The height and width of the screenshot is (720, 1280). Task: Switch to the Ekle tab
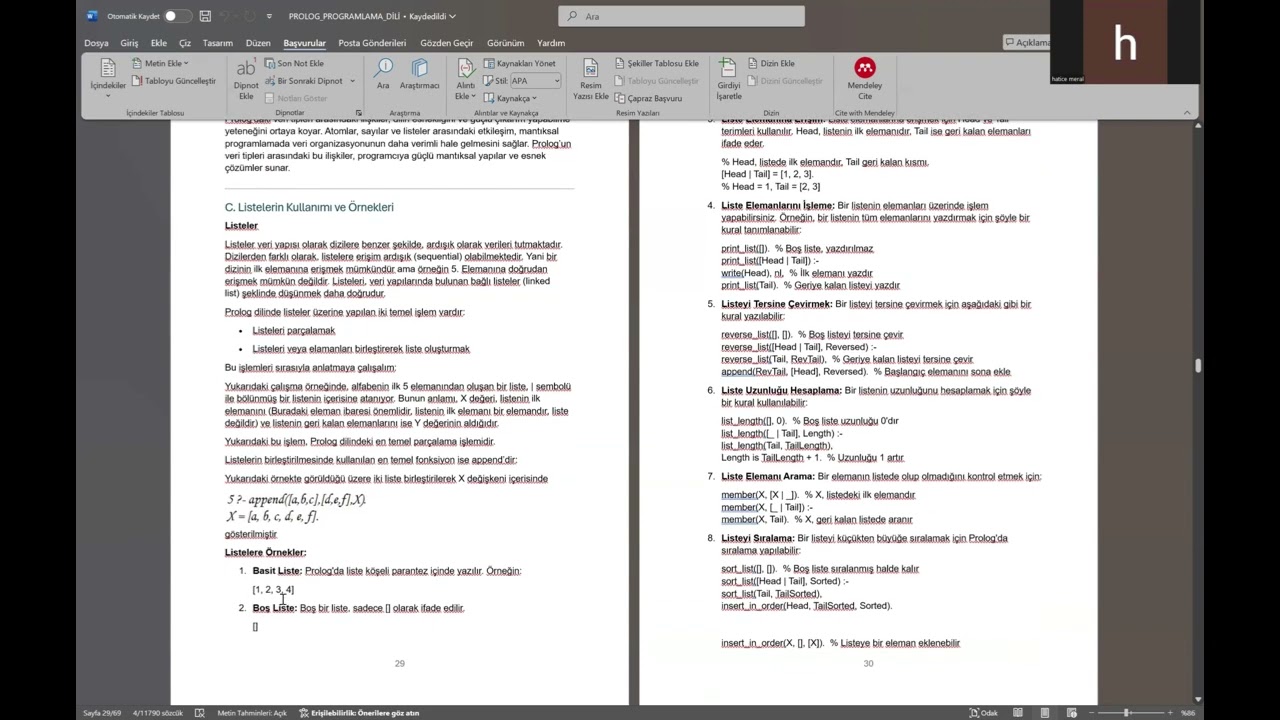tap(159, 43)
